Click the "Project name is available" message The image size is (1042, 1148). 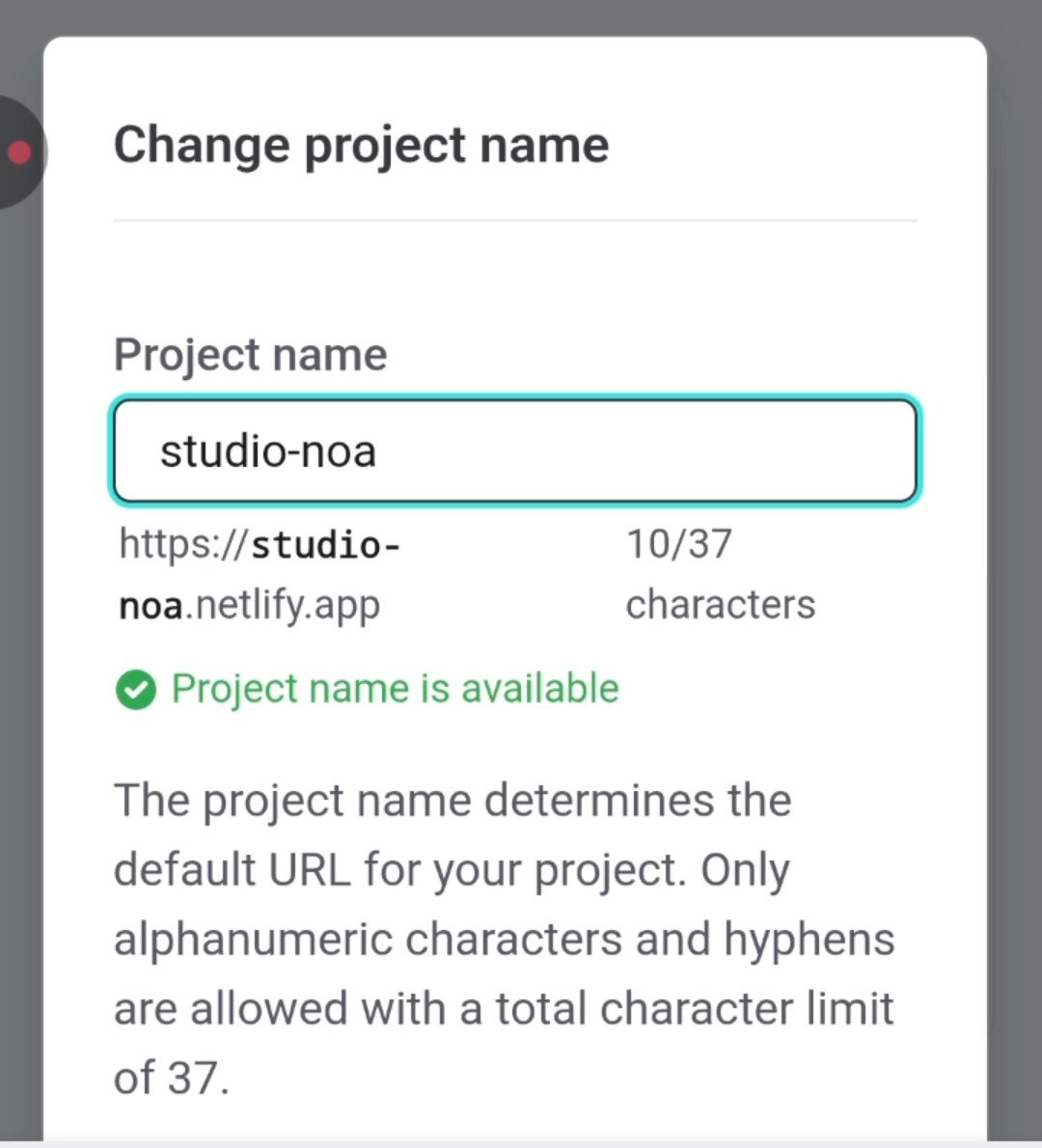point(396,689)
